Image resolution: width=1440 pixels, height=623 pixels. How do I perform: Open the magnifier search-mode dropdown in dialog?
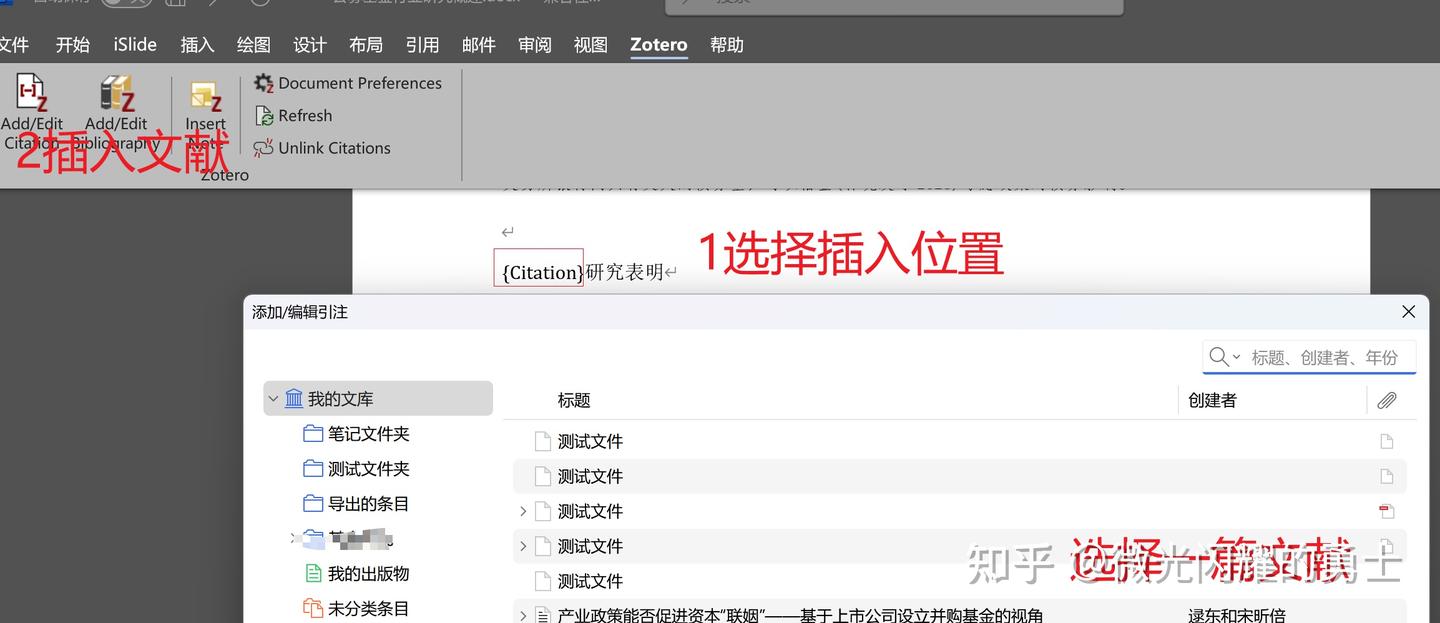tap(1224, 357)
